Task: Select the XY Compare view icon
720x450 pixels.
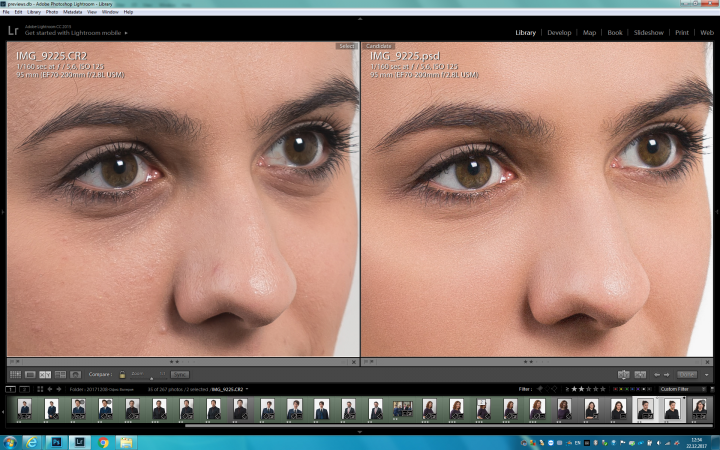Action: [x=45, y=375]
